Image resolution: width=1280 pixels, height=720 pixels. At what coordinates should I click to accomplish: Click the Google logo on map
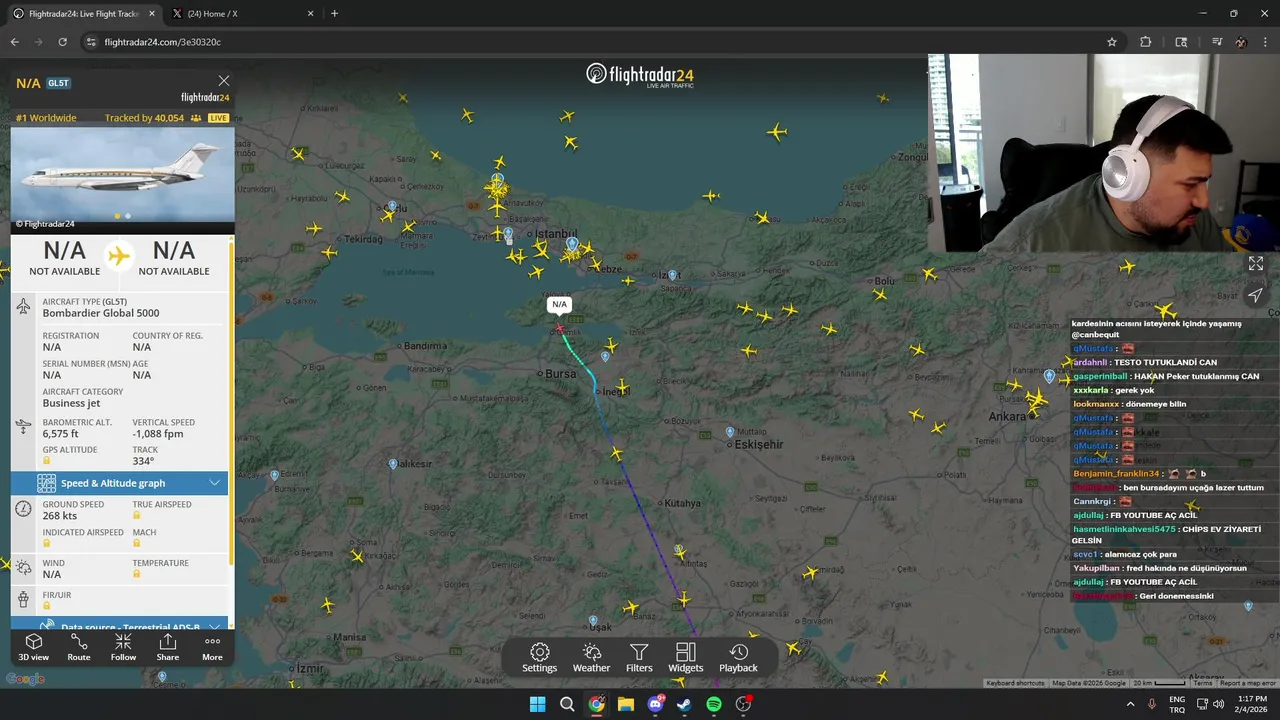(x=25, y=679)
